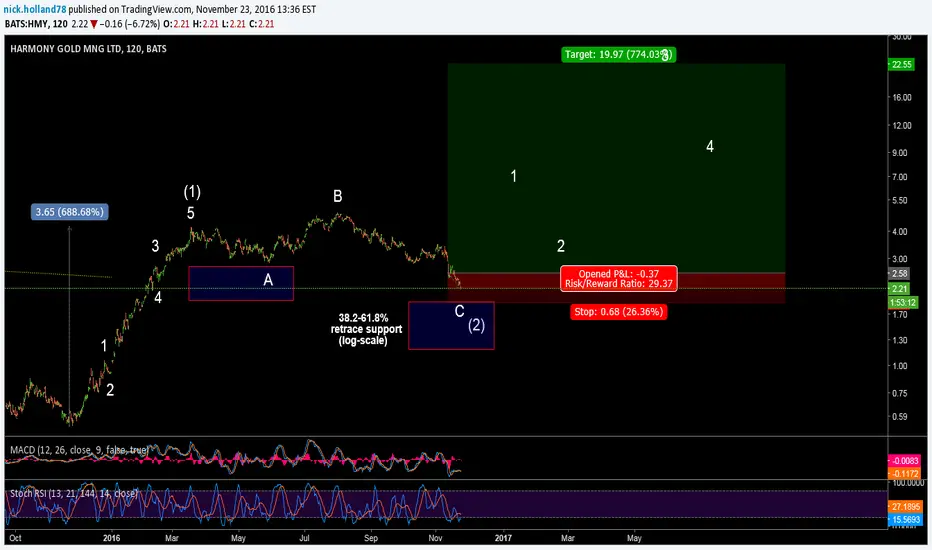This screenshot has width=932, height=550.
Task: Click the 2.58 grey price axis tag
Action: pyautogui.click(x=899, y=274)
